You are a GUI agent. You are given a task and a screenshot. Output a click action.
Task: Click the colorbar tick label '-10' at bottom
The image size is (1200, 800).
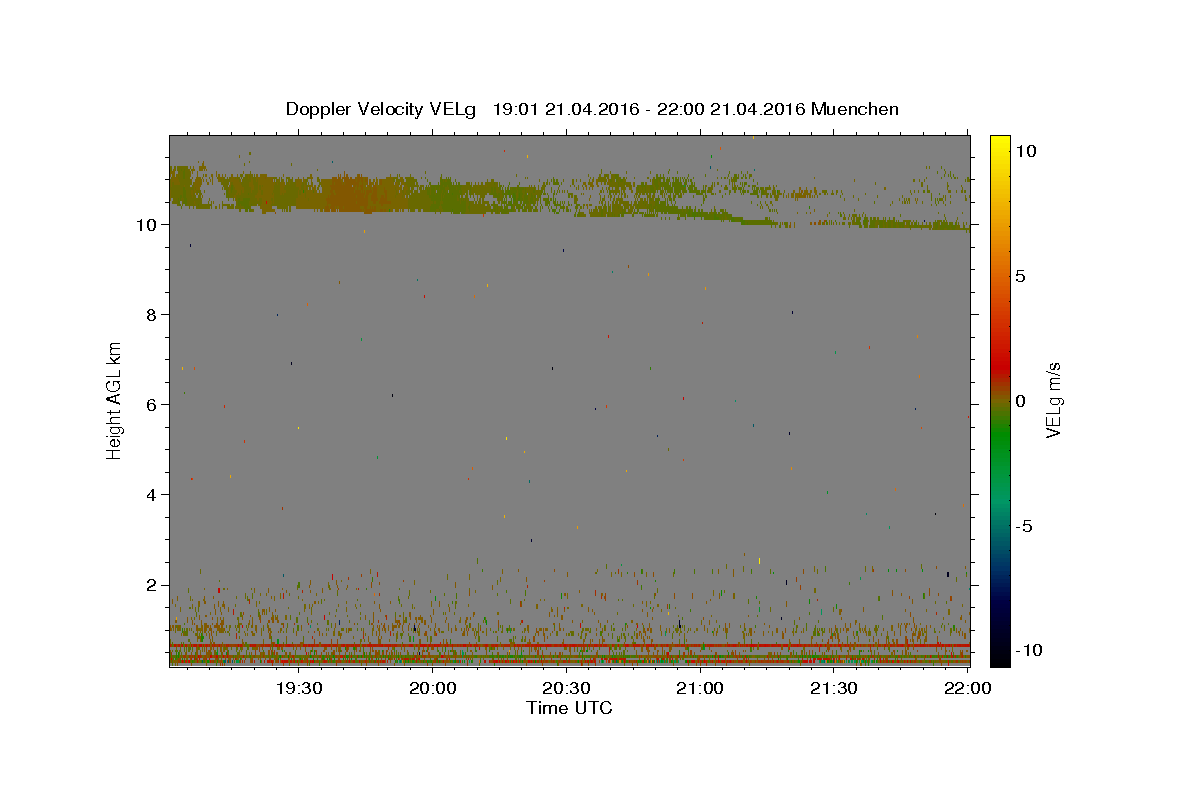click(x=1028, y=650)
